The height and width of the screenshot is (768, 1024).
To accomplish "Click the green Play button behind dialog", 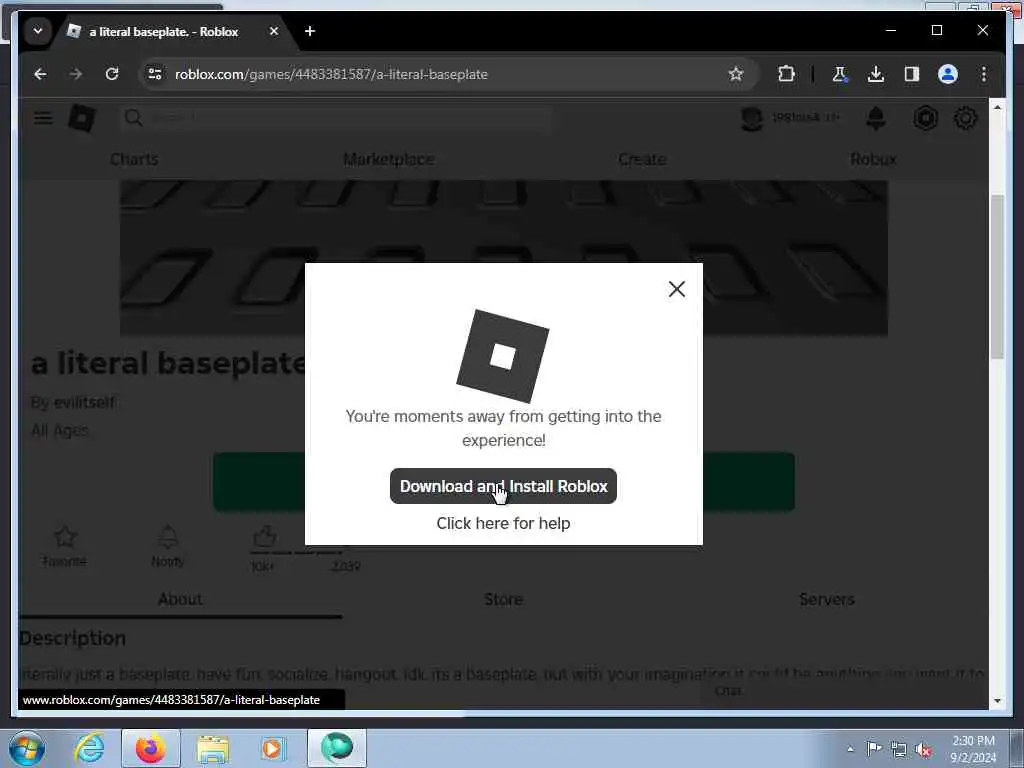I will tap(503, 482).
